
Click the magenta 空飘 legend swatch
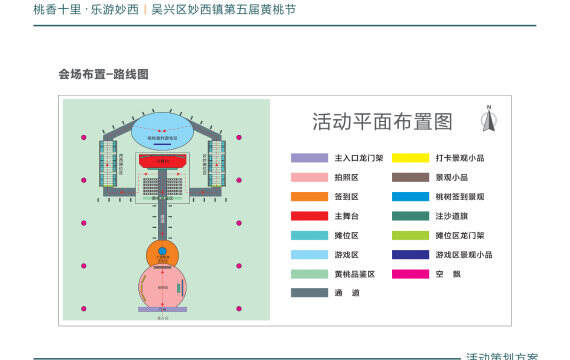tap(410, 274)
